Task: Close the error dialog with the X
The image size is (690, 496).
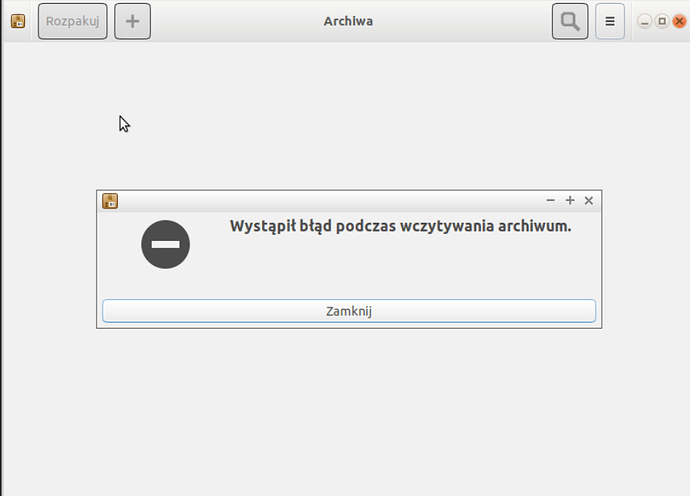Action: pos(589,201)
